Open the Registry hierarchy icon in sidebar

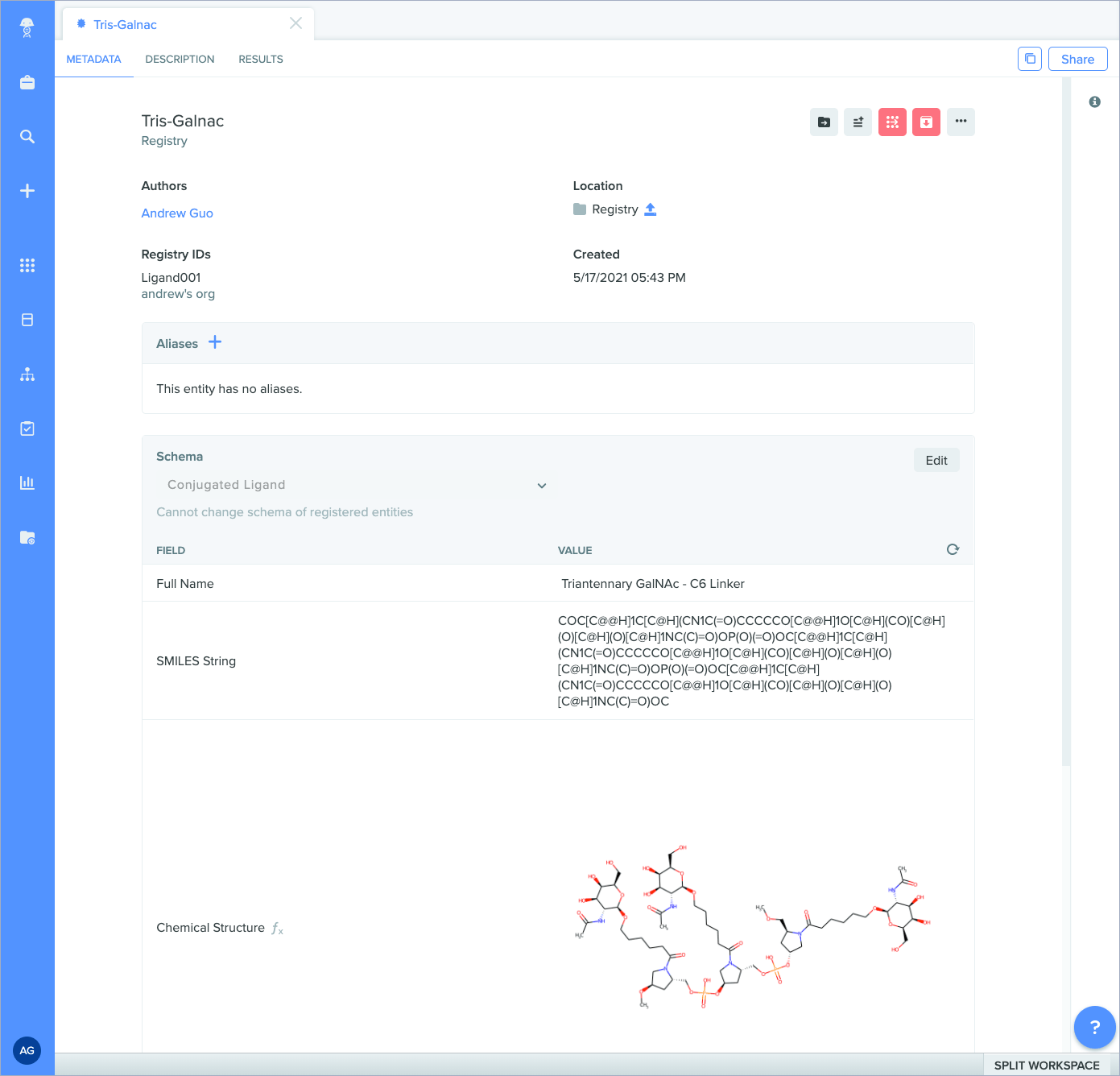(27, 374)
